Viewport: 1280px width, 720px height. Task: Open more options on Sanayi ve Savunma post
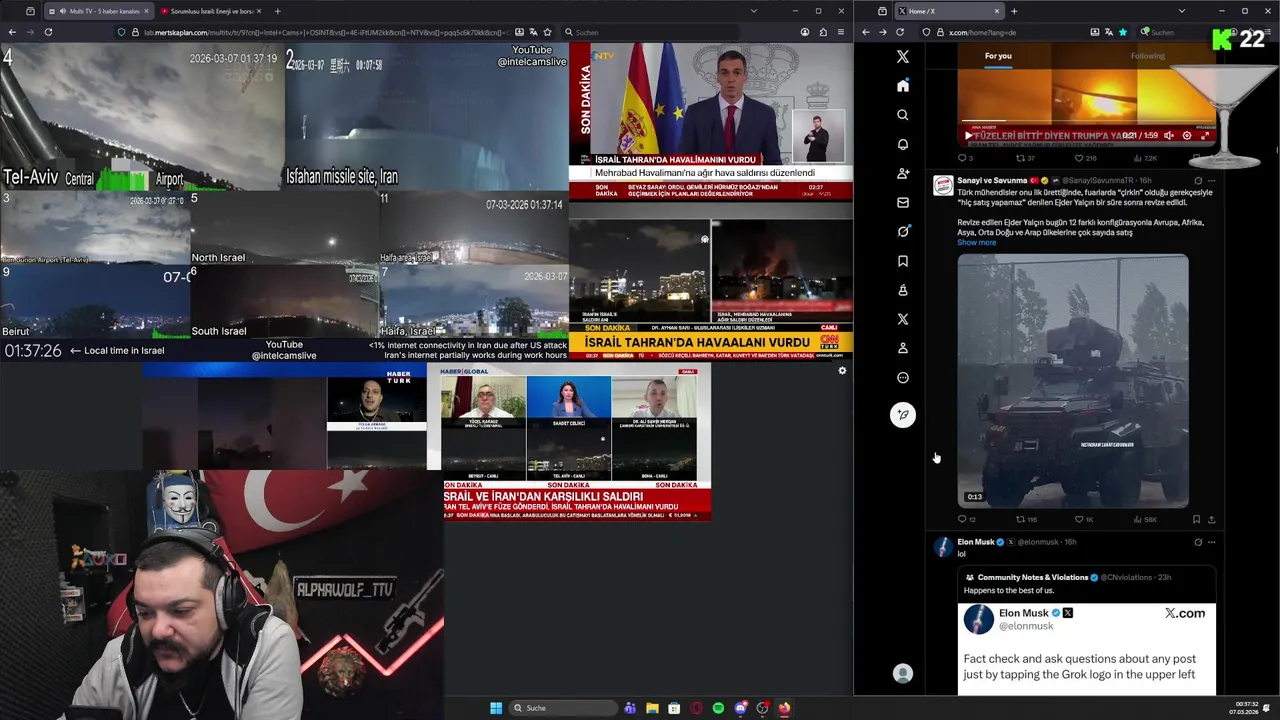(1212, 181)
